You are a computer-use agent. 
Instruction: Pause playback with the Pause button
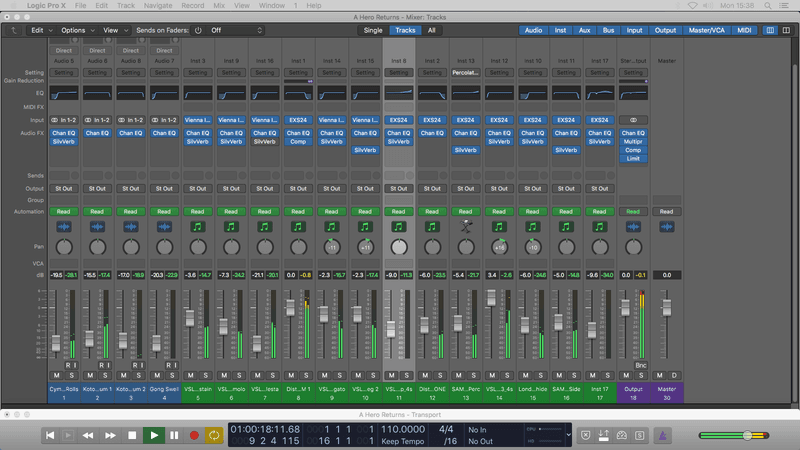(174, 435)
